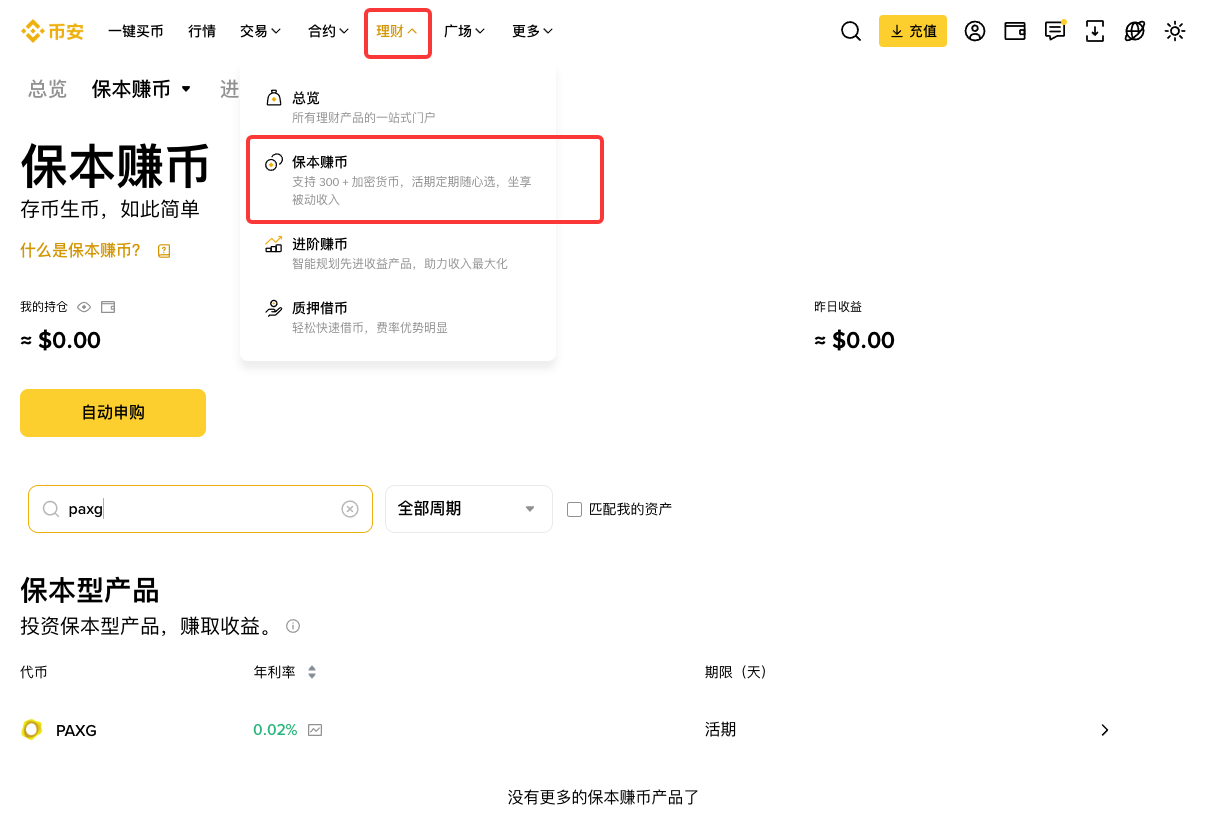
Task: Open the user profile icon
Action: coord(975,31)
